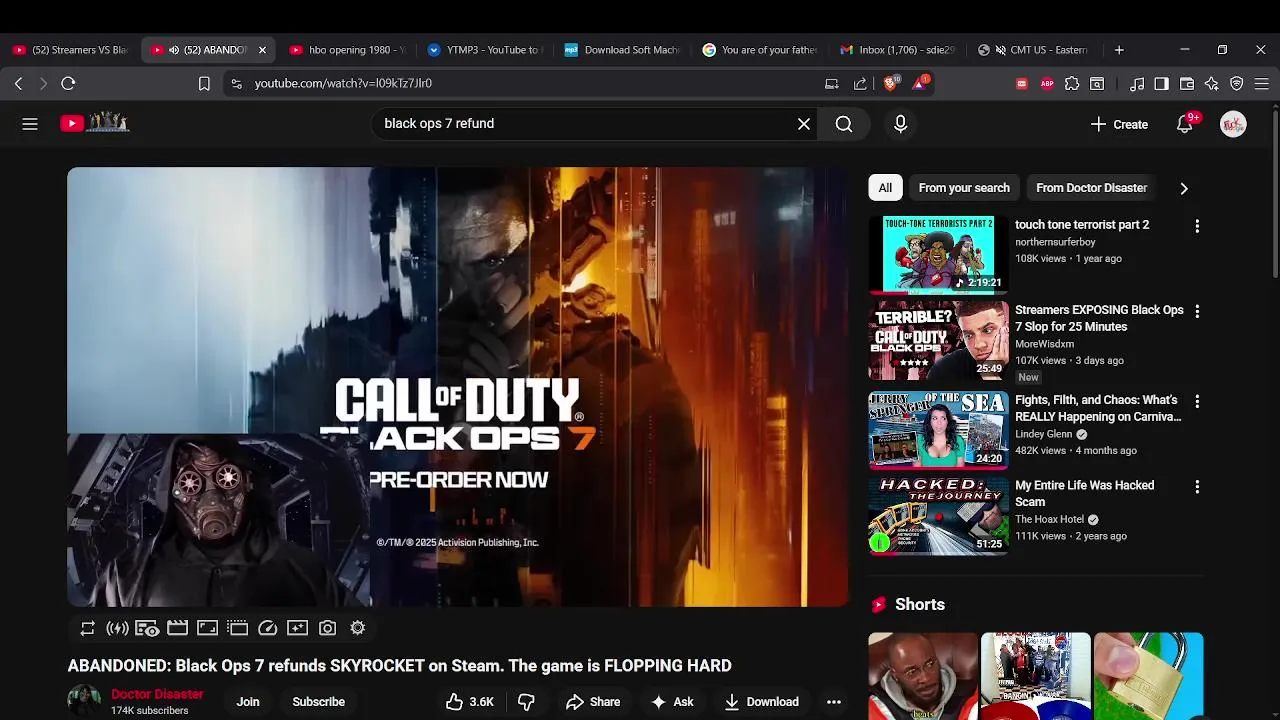Toggle cinema mode clapperboard icon

[177, 628]
